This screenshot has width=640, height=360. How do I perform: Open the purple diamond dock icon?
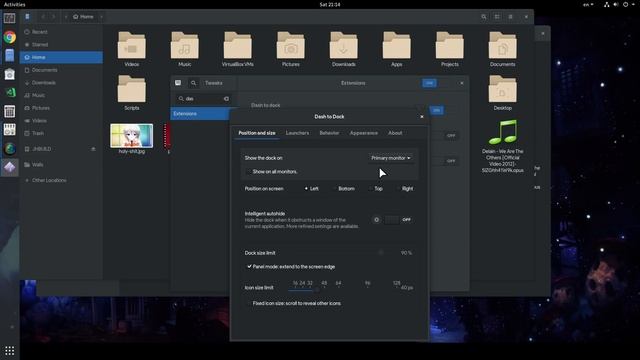click(10, 167)
